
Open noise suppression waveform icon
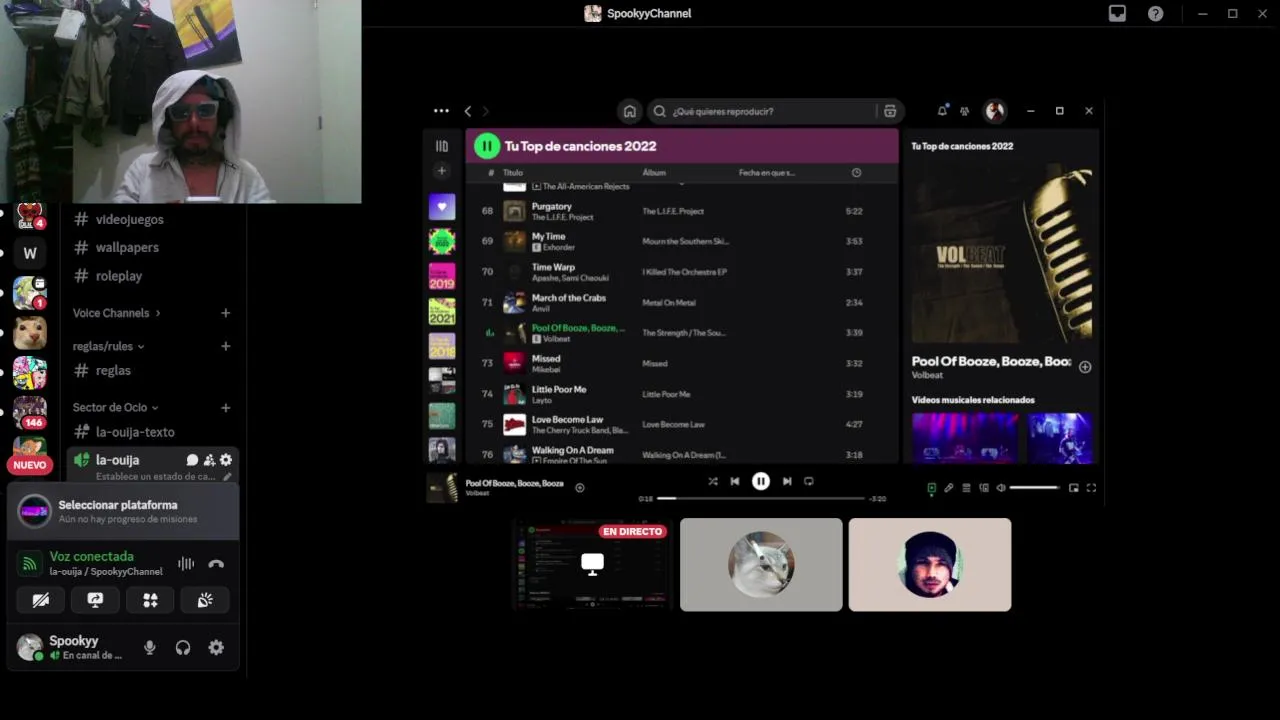point(186,564)
